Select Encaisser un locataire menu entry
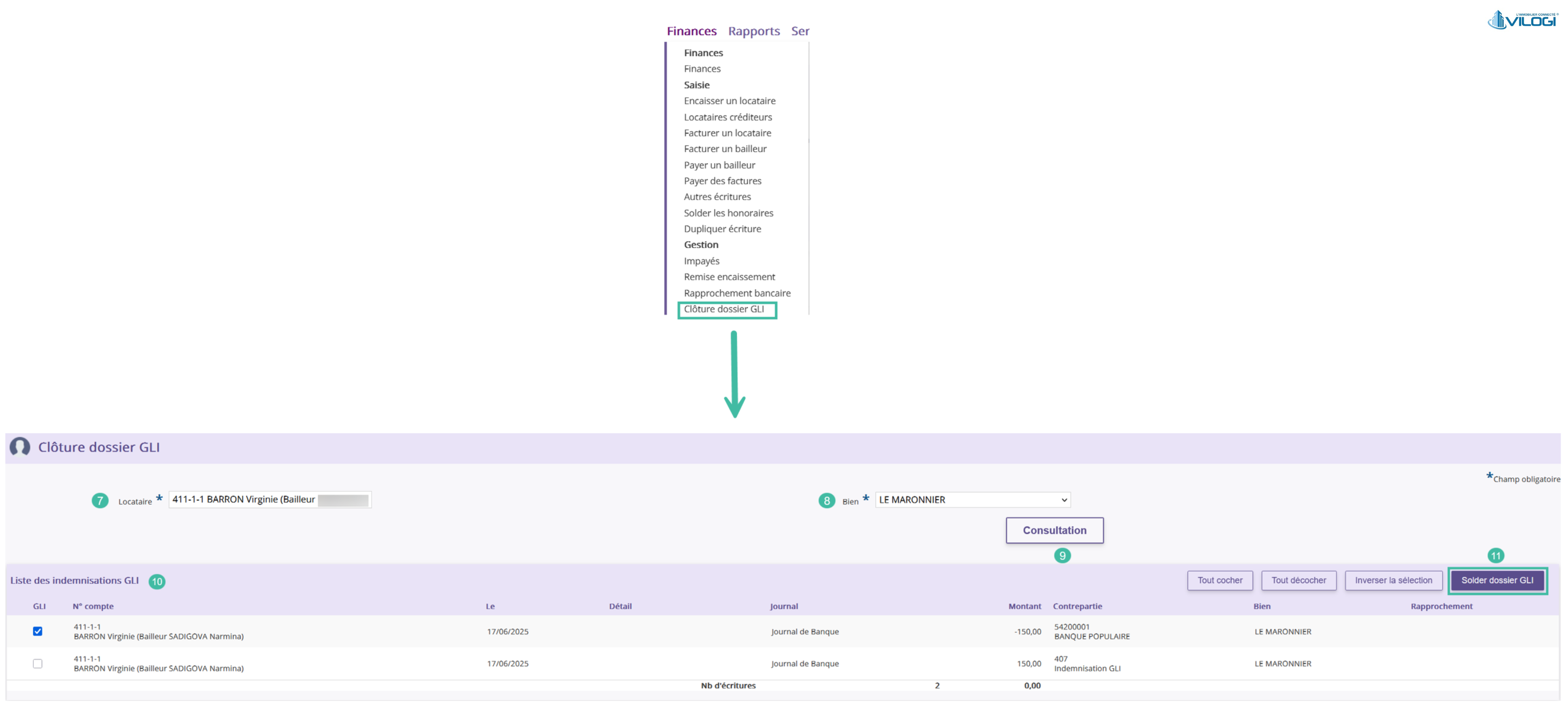 coord(729,101)
